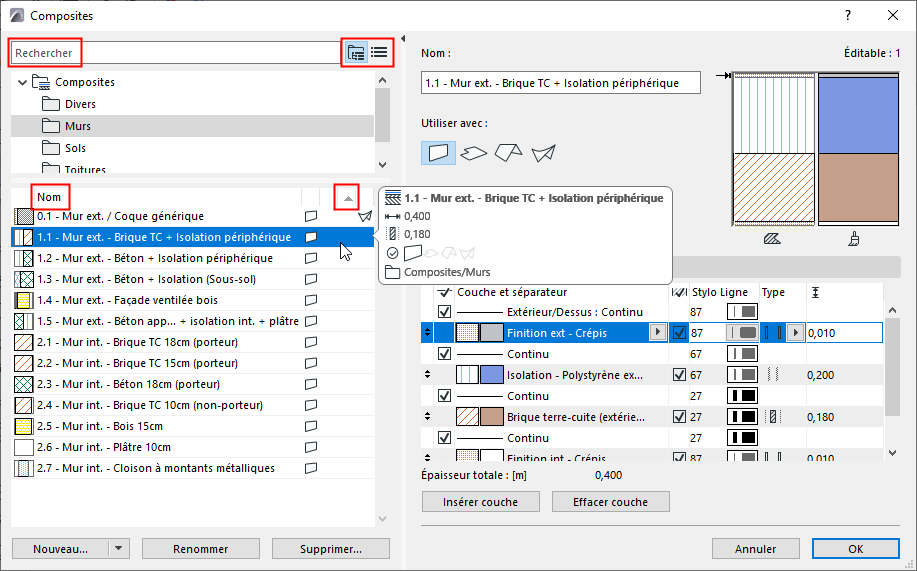Screen dimensions: 917x571
Task: Click Insérer couche button
Action: (x=481, y=502)
